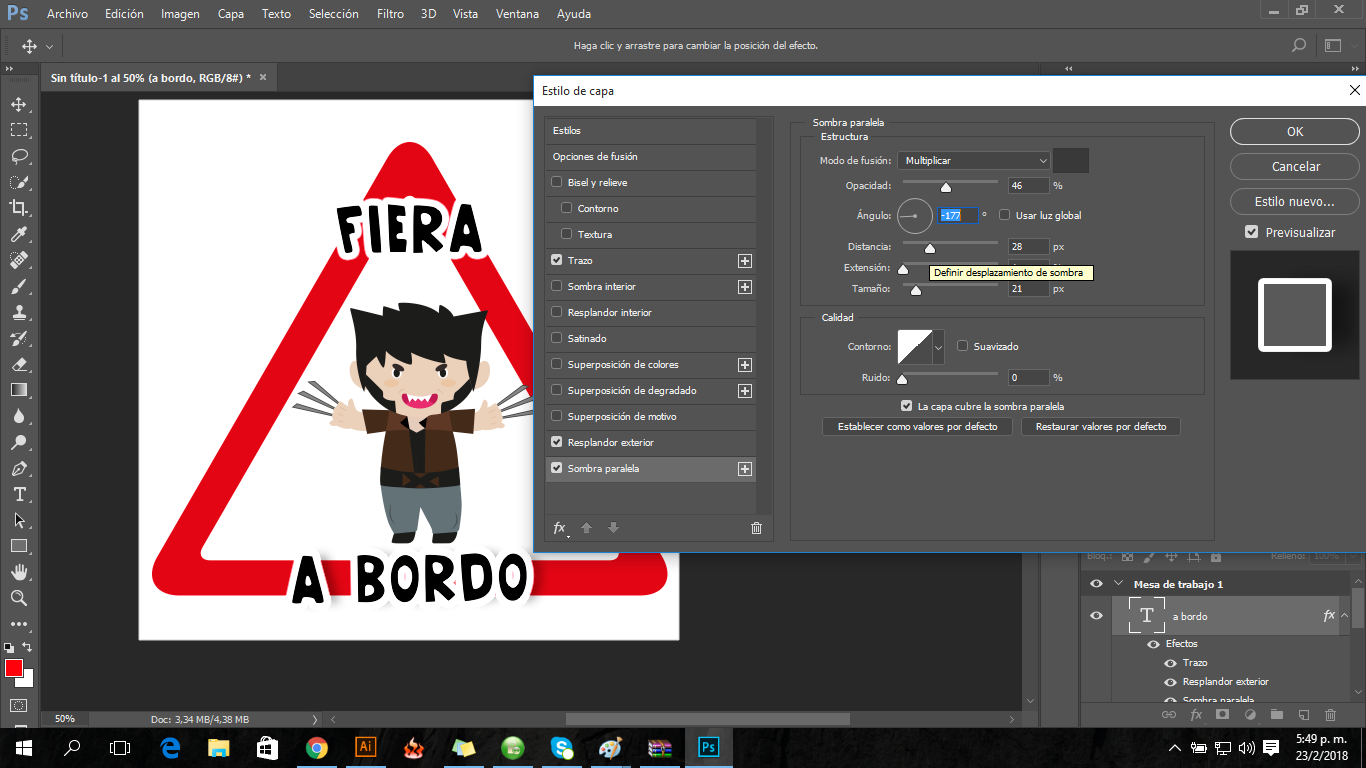The height and width of the screenshot is (768, 1366).
Task: Add another Sombra interior plus button
Action: (x=744, y=286)
